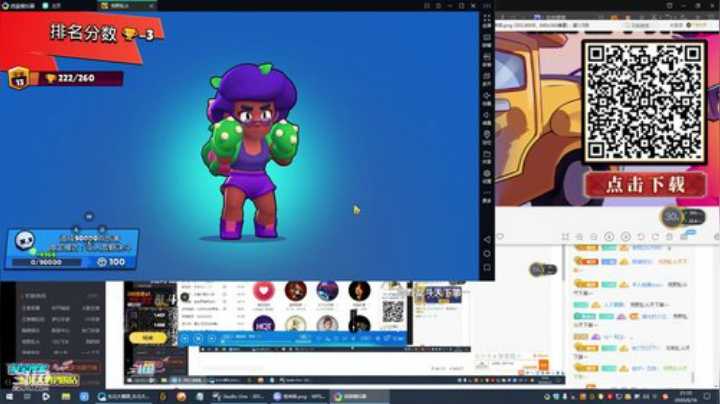Click pause button in the music player
This screenshot has height=404, width=720.
coord(198,338)
